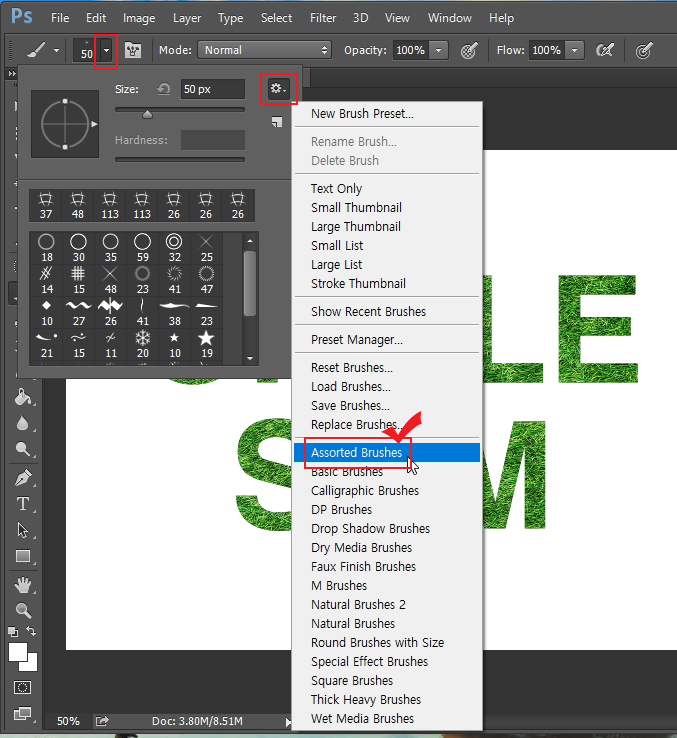Select recent brush tip size 37
Screen dimensions: 677x738
pyautogui.click(x=46, y=206)
